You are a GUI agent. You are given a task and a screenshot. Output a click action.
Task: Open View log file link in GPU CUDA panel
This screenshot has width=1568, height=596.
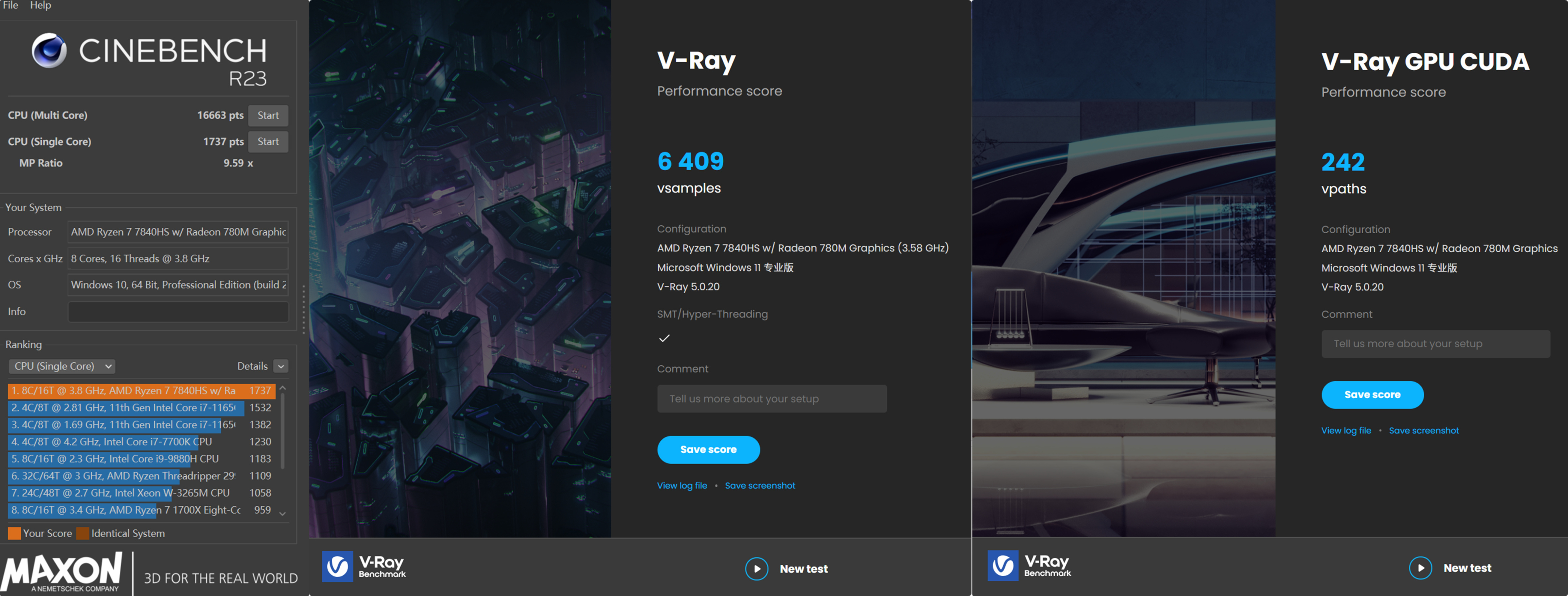1346,430
